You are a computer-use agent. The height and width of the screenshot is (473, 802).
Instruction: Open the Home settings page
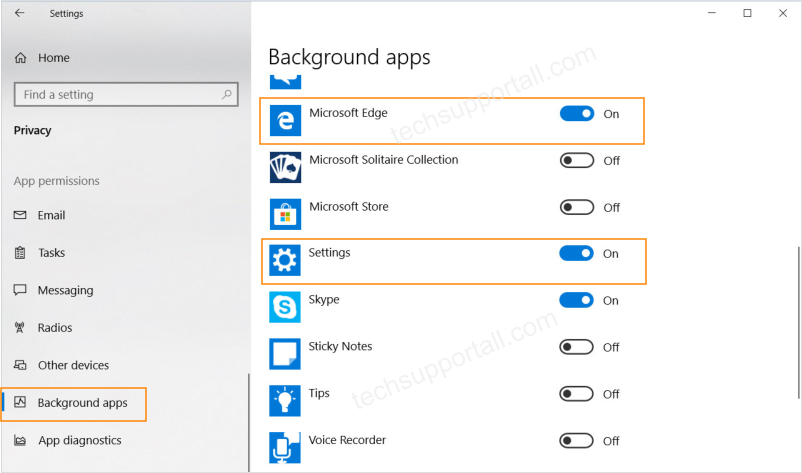(x=54, y=58)
